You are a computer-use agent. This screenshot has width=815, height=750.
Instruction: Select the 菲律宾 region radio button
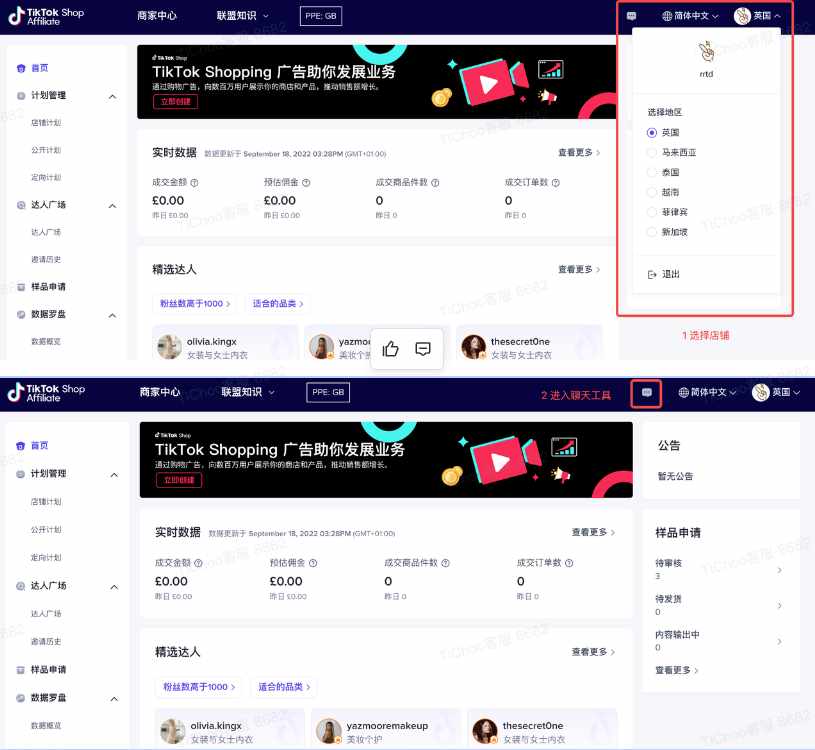(651, 212)
